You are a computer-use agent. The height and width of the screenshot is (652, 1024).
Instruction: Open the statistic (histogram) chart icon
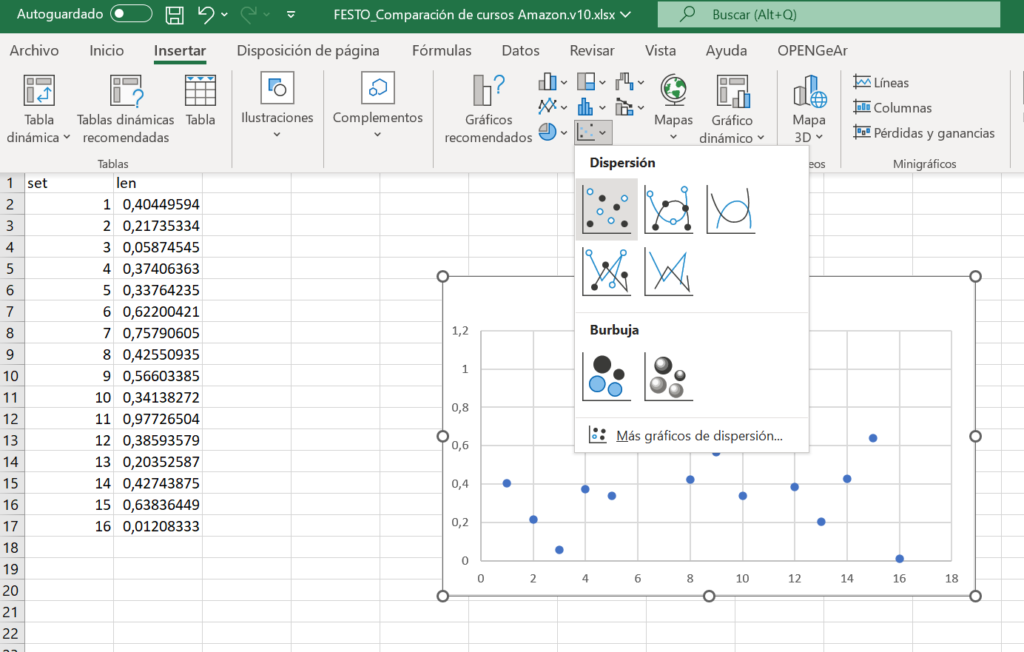[586, 106]
